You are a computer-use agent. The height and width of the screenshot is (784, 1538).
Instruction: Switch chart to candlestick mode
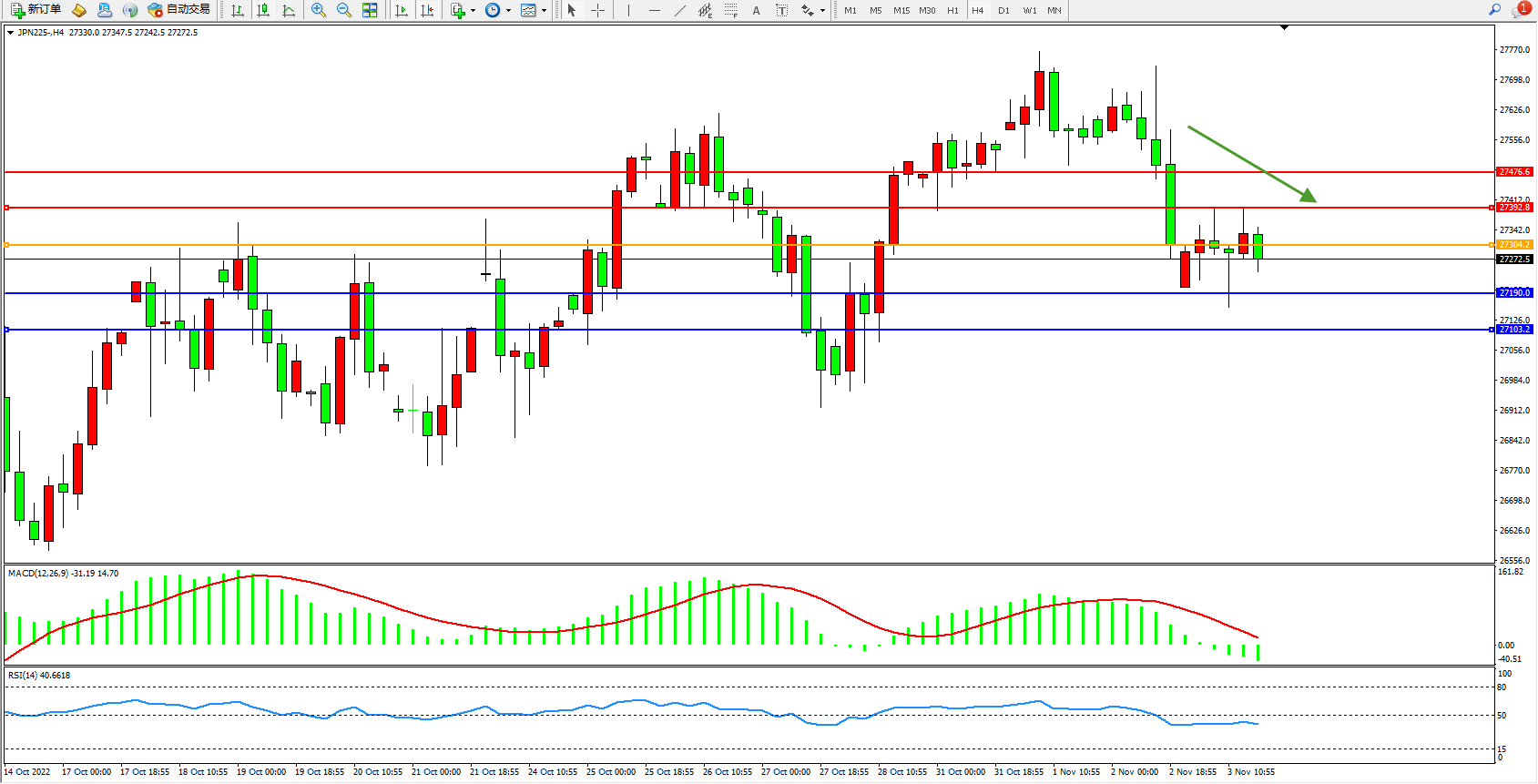[263, 10]
